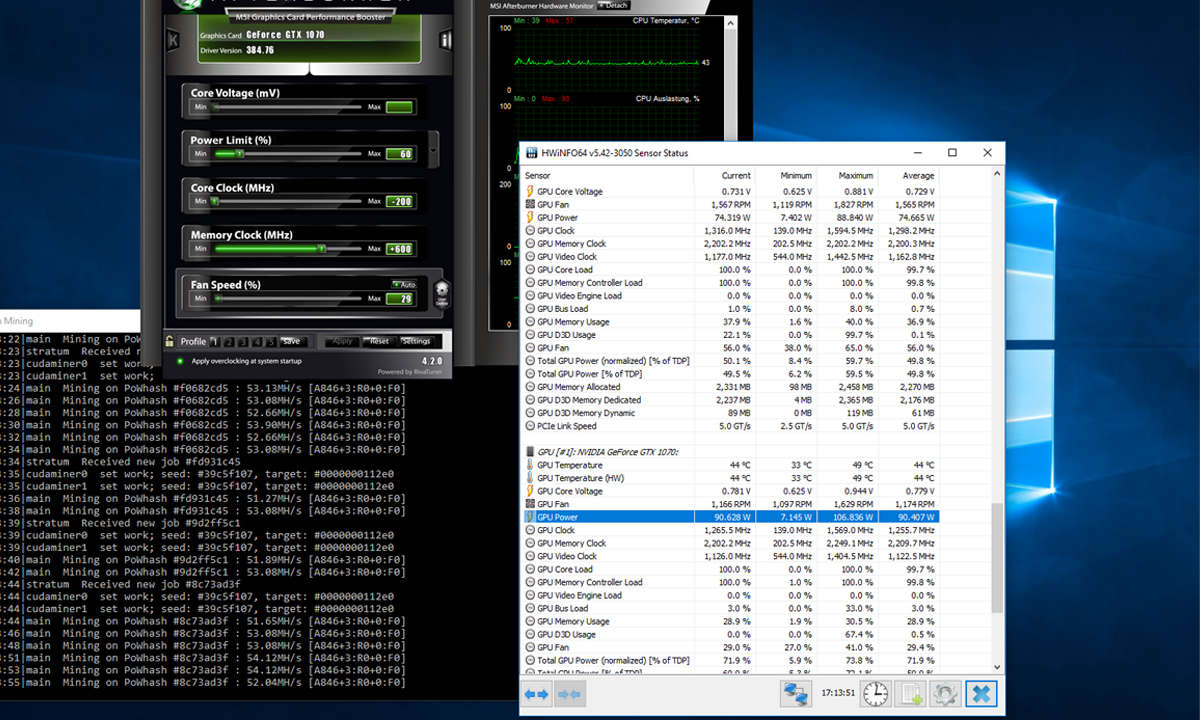This screenshot has height=720, width=1200.
Task: Select Afterburner profile slot 5
Action: [271, 341]
